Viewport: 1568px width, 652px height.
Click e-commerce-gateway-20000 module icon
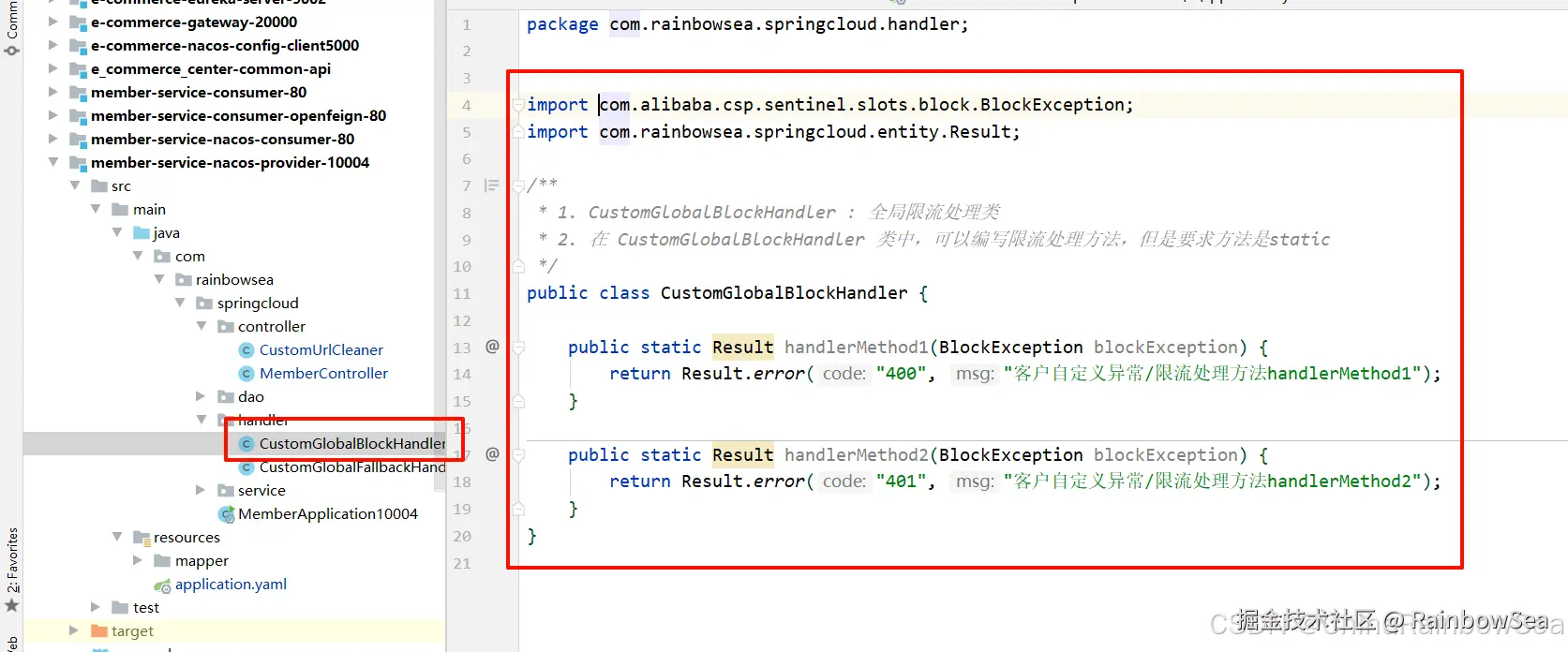79,22
